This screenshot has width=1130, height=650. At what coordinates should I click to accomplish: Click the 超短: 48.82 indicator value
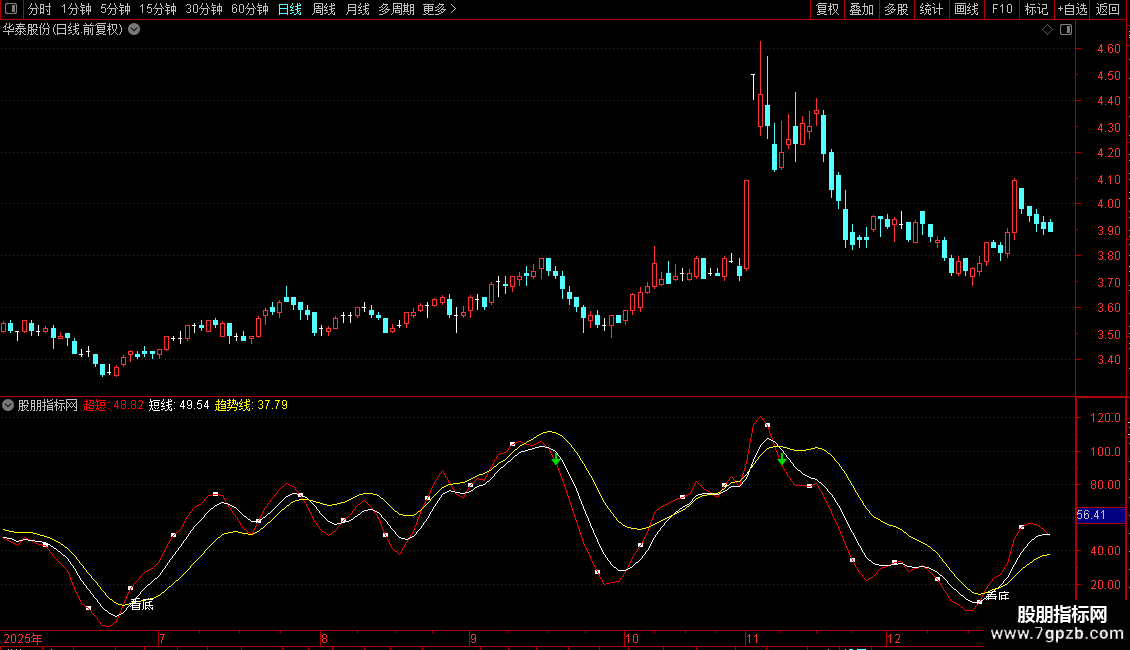click(113, 405)
